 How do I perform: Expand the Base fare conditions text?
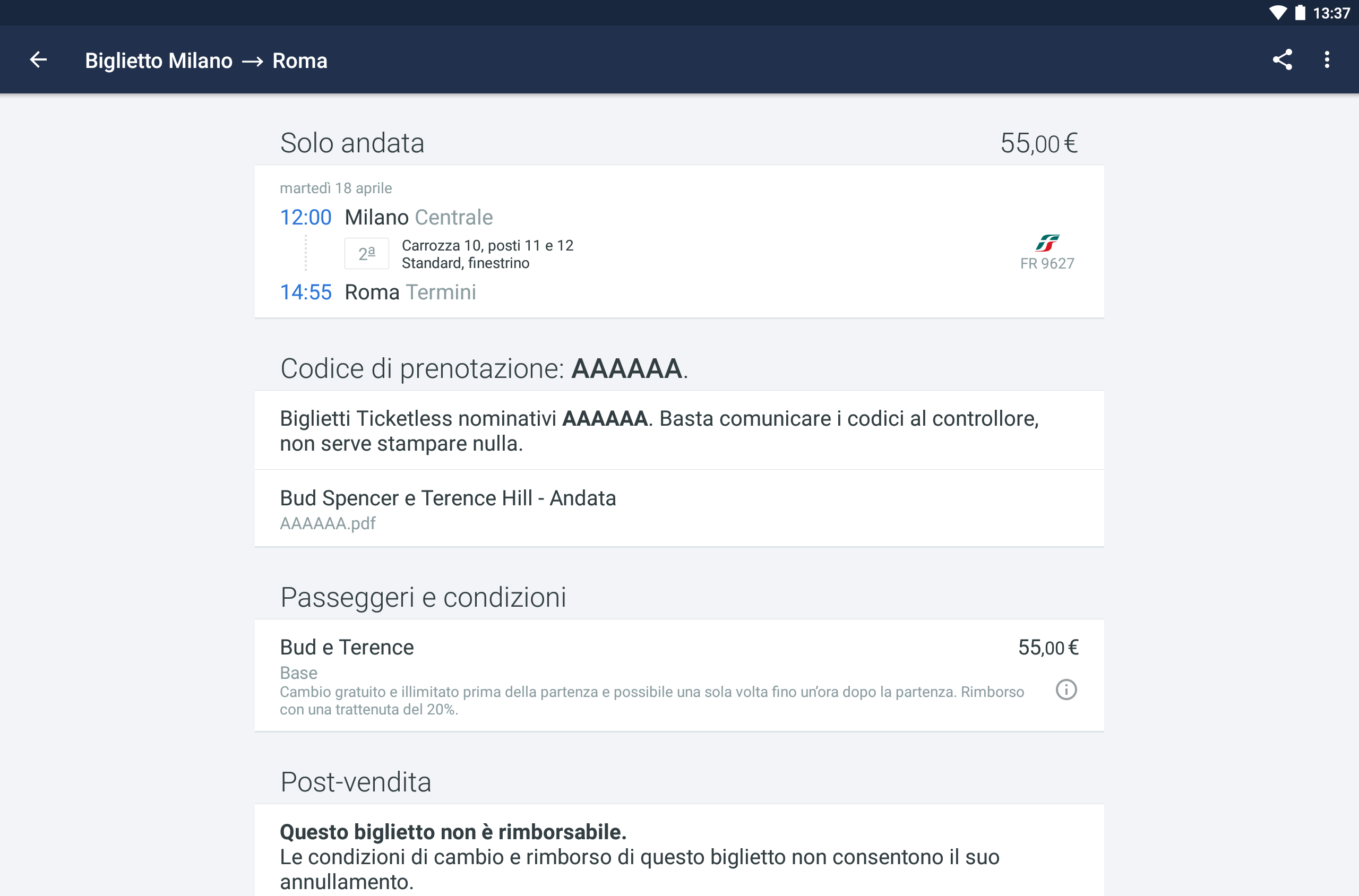[x=651, y=701]
